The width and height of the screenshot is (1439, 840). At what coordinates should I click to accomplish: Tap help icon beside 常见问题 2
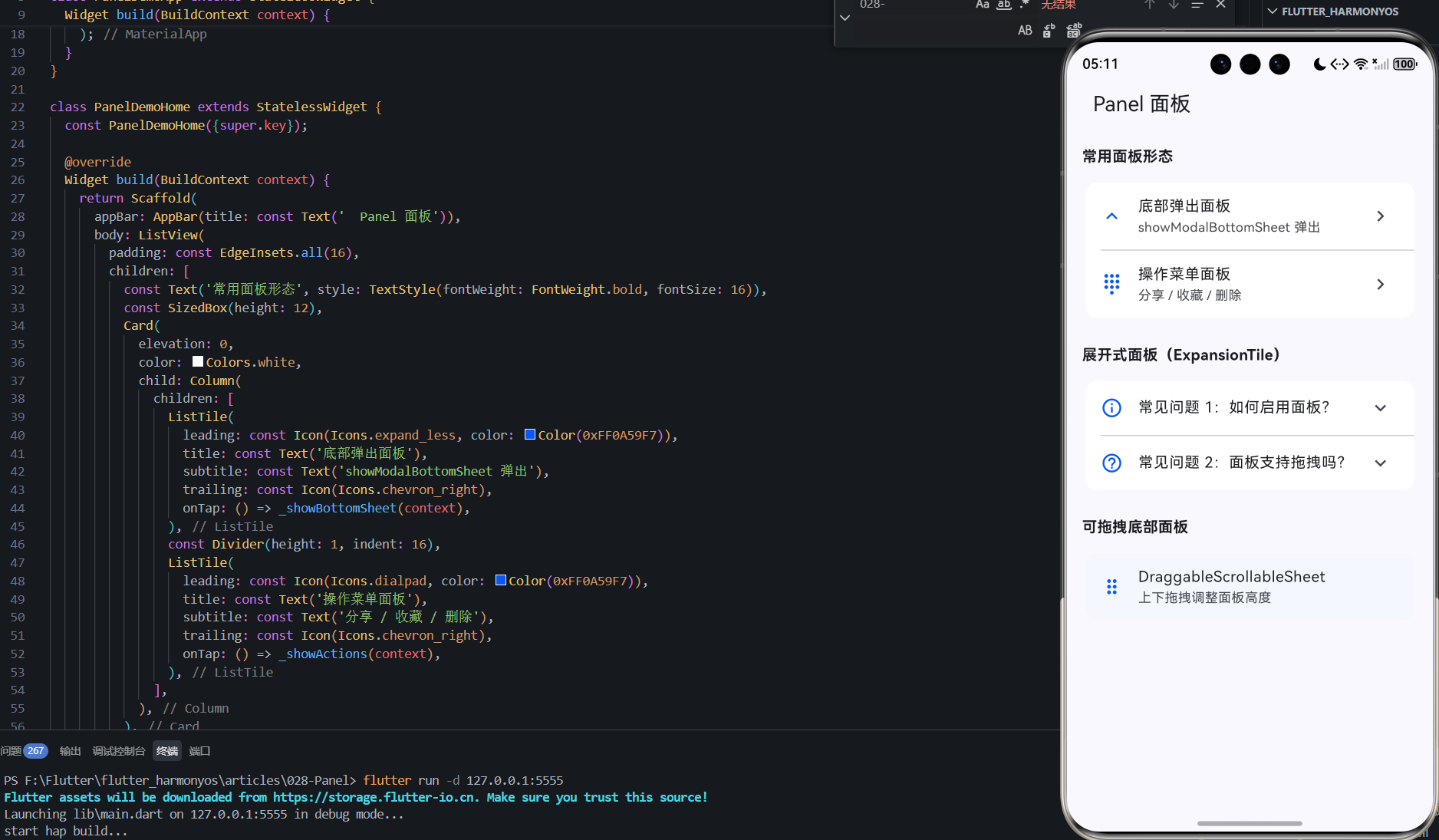pos(1111,463)
